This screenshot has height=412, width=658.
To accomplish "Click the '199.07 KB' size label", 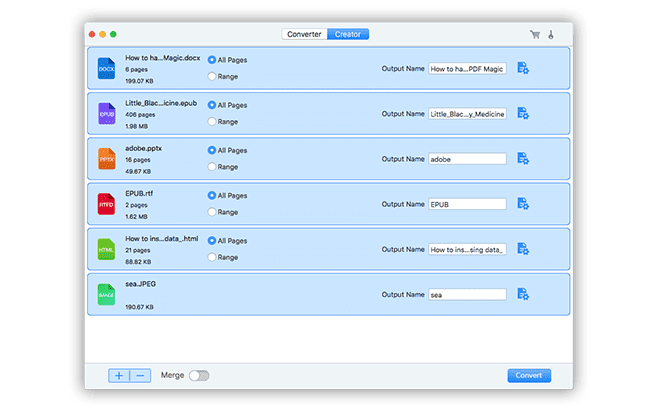I will click(x=139, y=81).
